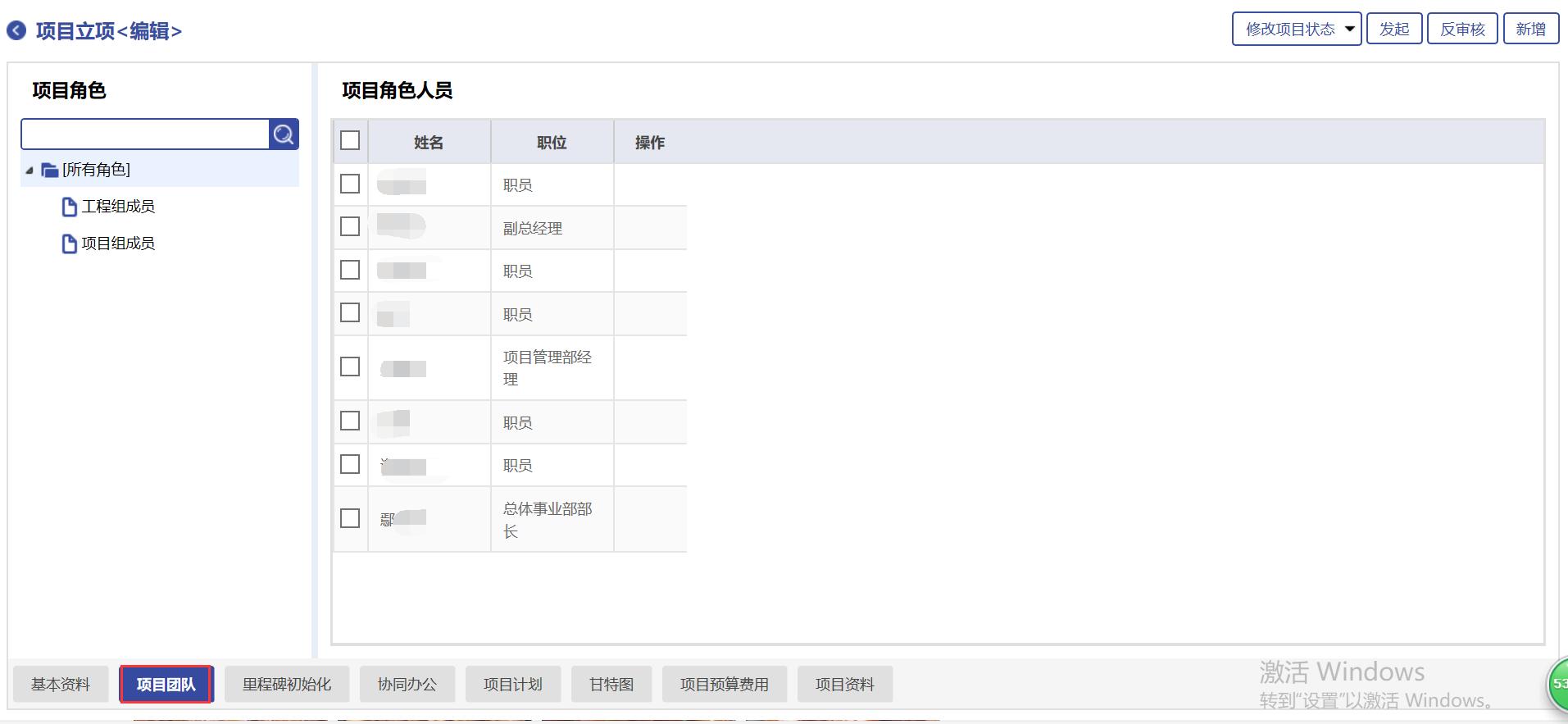Image resolution: width=1568 pixels, height=724 pixels.
Task: Check the box for 副总经理 row
Action: click(x=350, y=227)
